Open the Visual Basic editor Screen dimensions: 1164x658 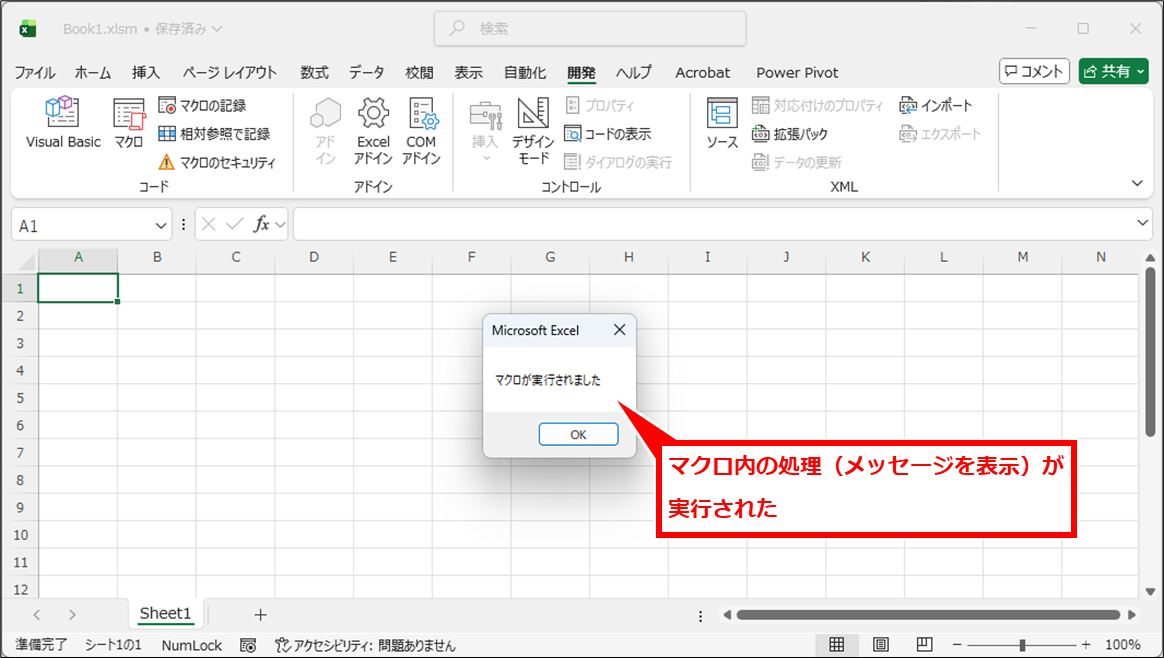63,124
